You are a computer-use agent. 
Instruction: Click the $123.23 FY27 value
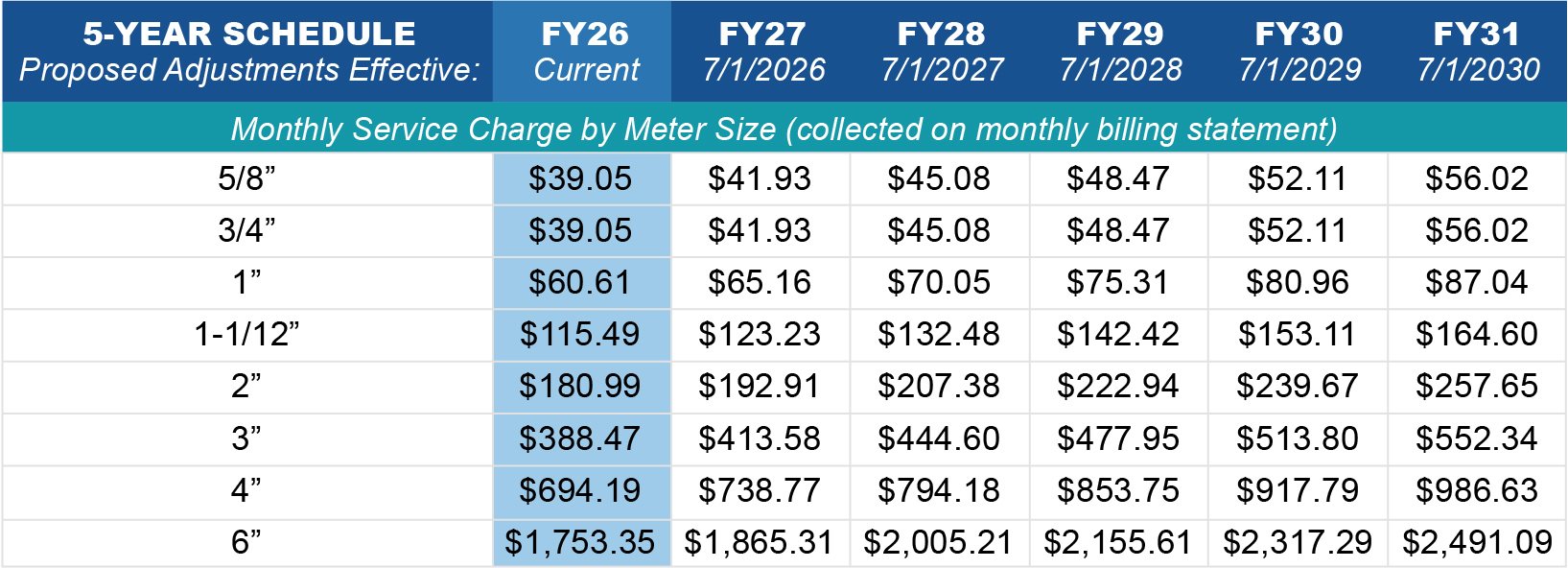click(x=759, y=334)
